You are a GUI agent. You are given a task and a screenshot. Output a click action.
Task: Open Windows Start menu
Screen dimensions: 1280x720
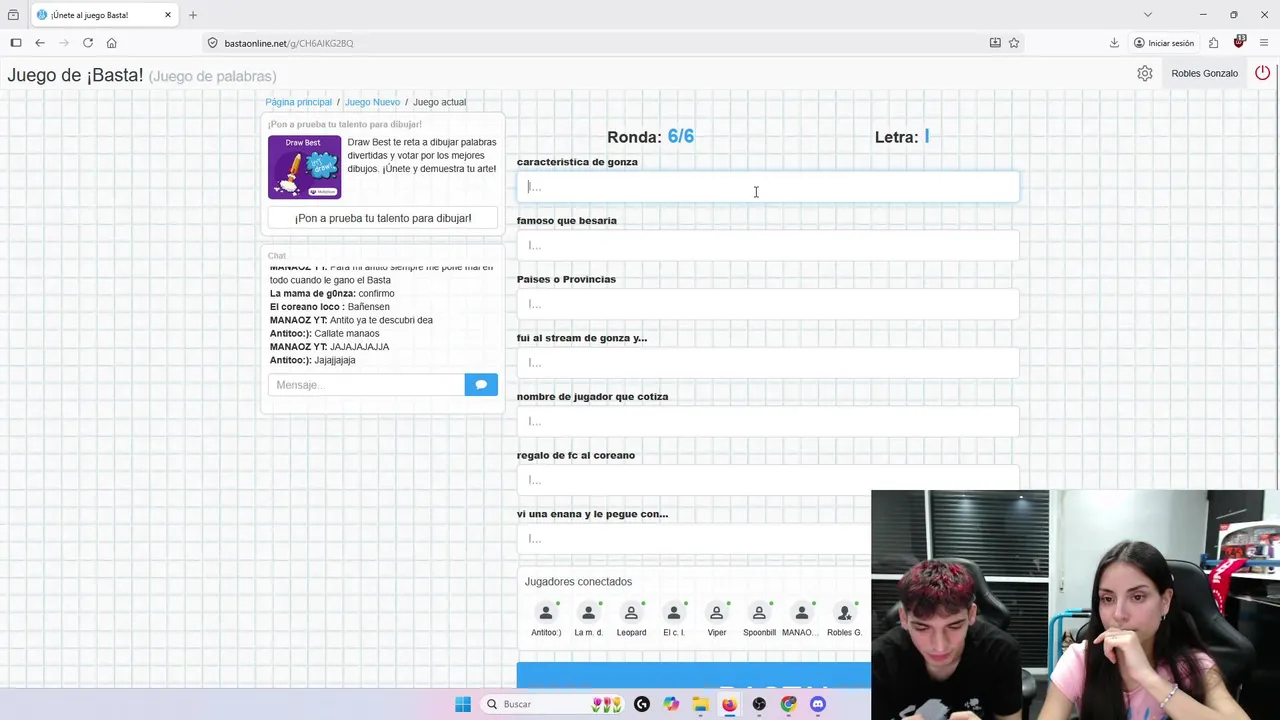click(463, 704)
